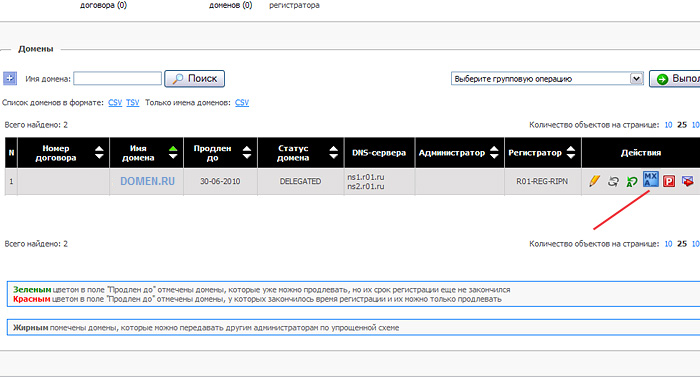Click the gray refresh arrows icon for DOMEN.RU
Image resolution: width=700 pixels, height=377 pixels.
[x=613, y=181]
